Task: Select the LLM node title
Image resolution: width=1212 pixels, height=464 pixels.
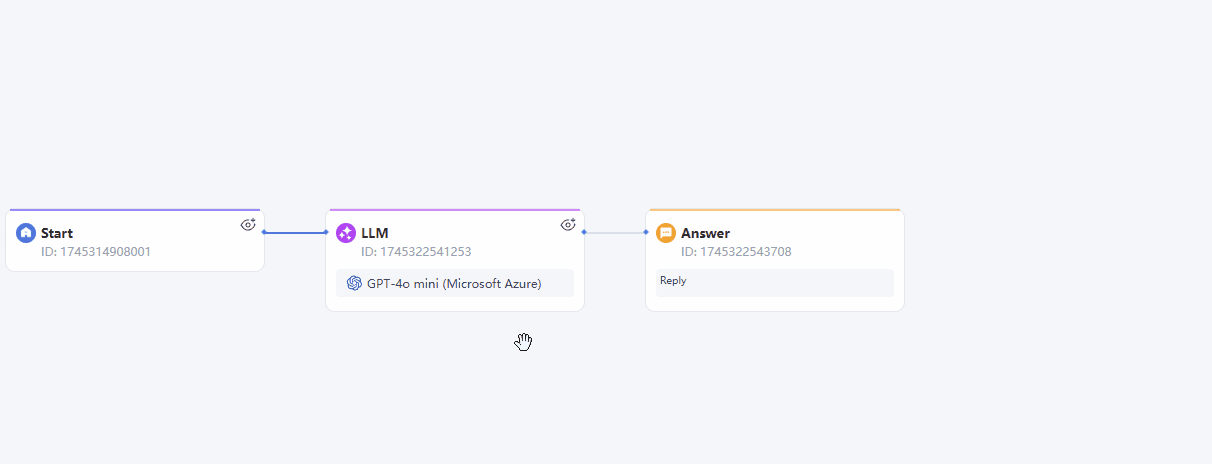Action: [x=375, y=233]
